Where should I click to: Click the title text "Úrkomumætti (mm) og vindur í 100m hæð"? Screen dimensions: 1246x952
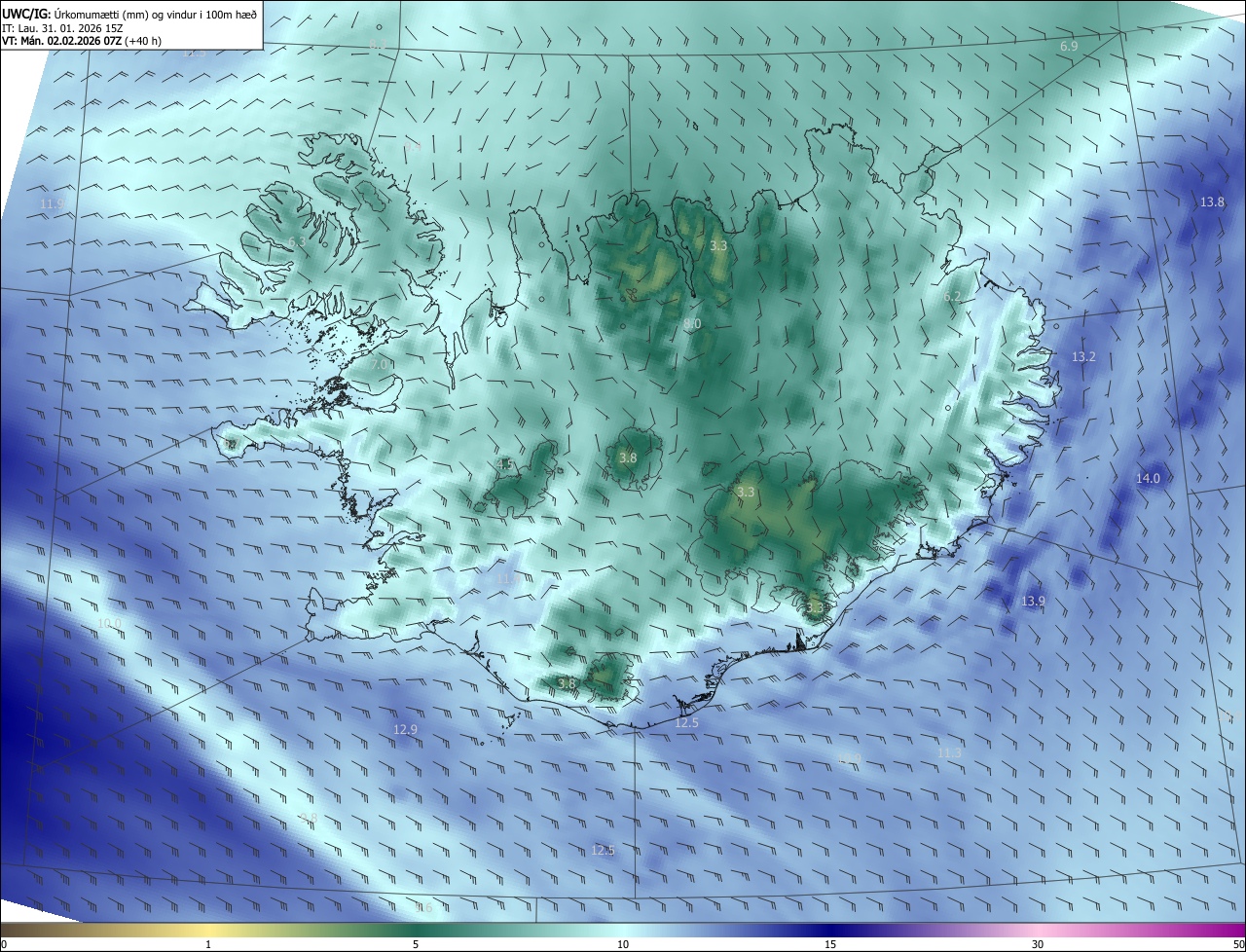point(155,13)
